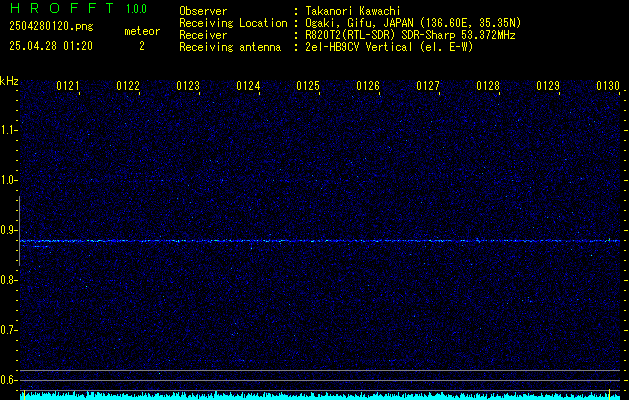Click the 0124 time marker
Viewport: 629px width, 400px height.
pyautogui.click(x=248, y=85)
